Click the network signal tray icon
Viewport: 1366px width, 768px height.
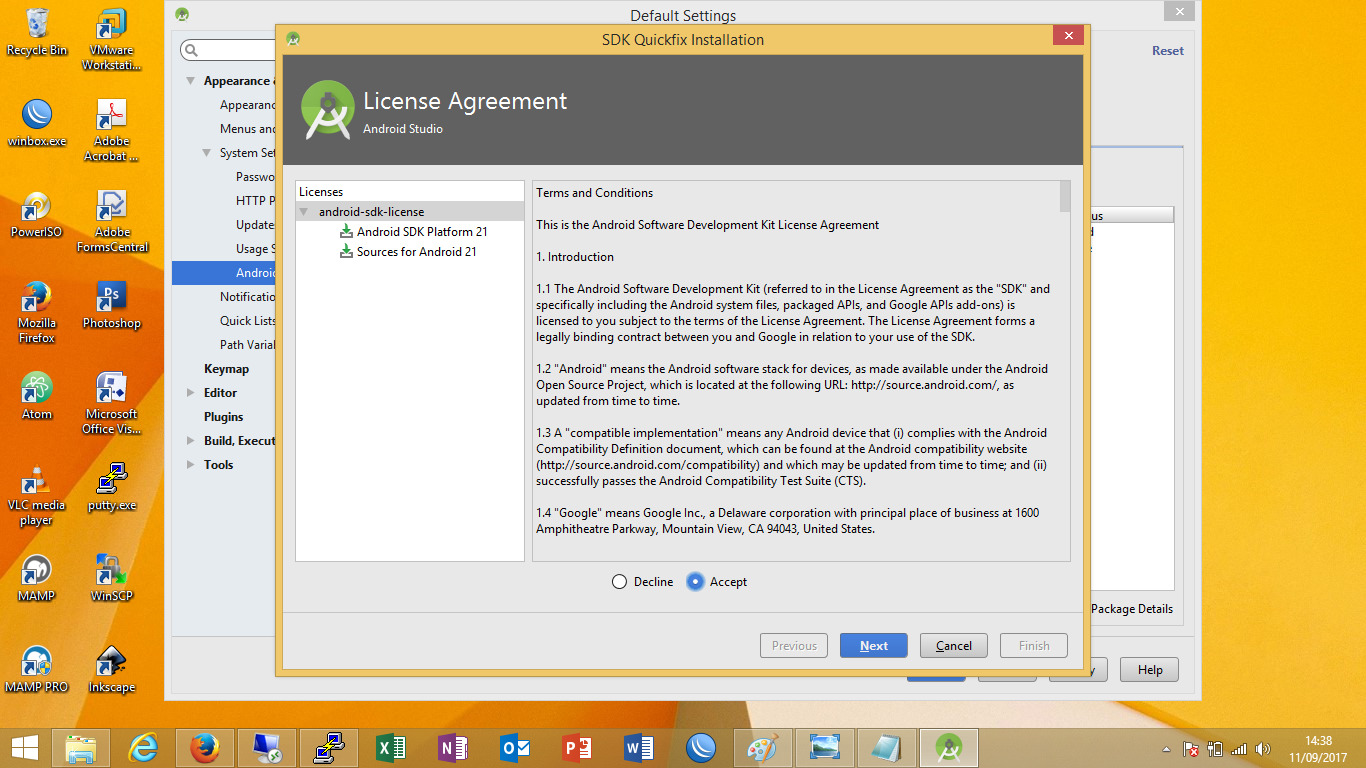click(x=1239, y=749)
